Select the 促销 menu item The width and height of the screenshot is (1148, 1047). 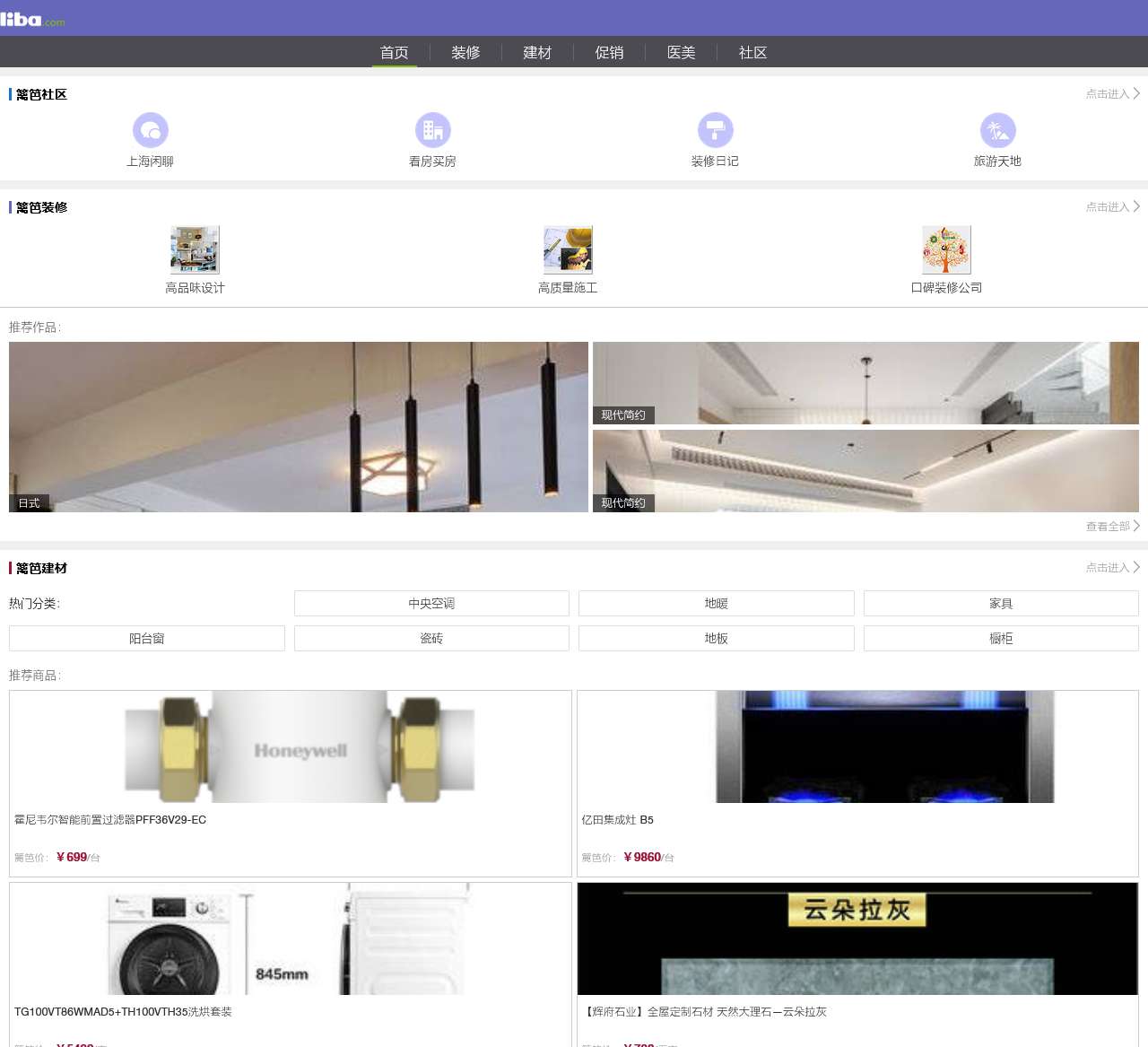(609, 53)
